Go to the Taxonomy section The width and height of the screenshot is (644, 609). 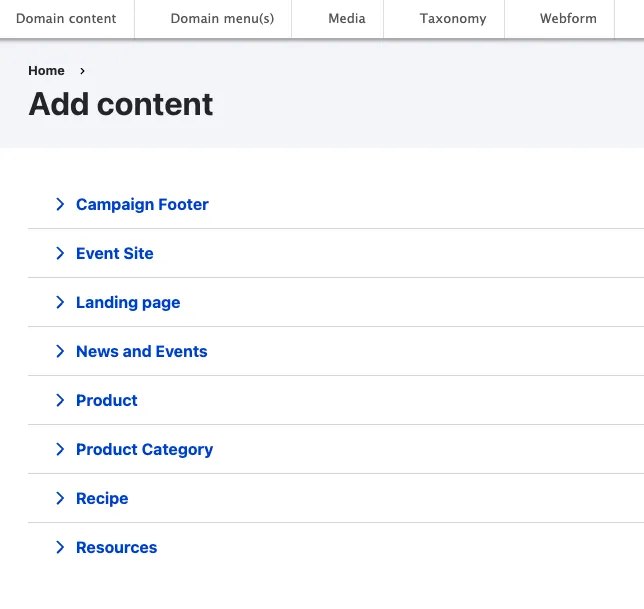(453, 19)
